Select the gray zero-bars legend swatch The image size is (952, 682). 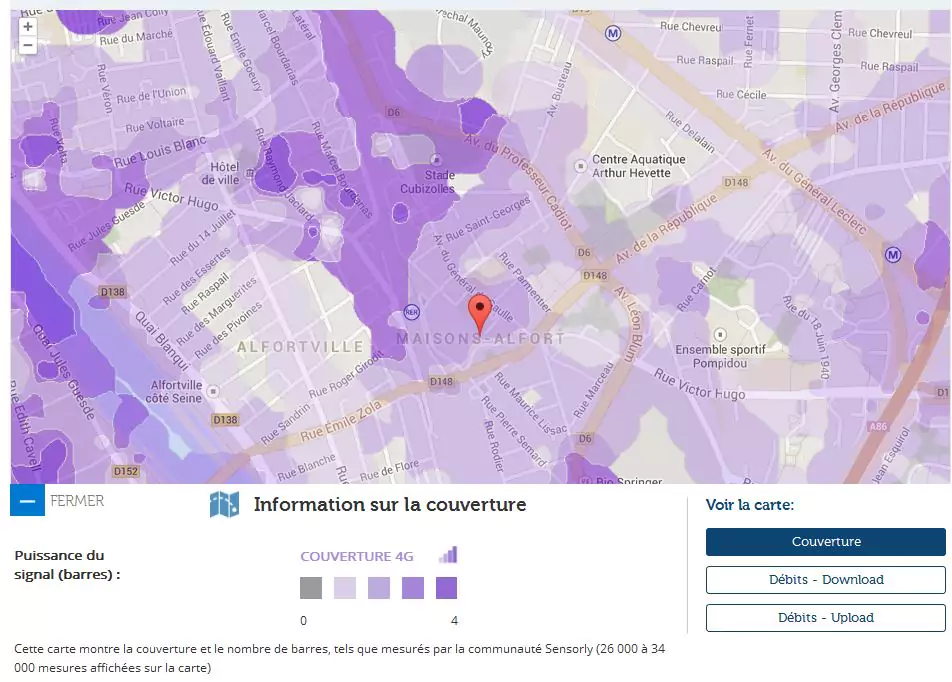coord(311,588)
